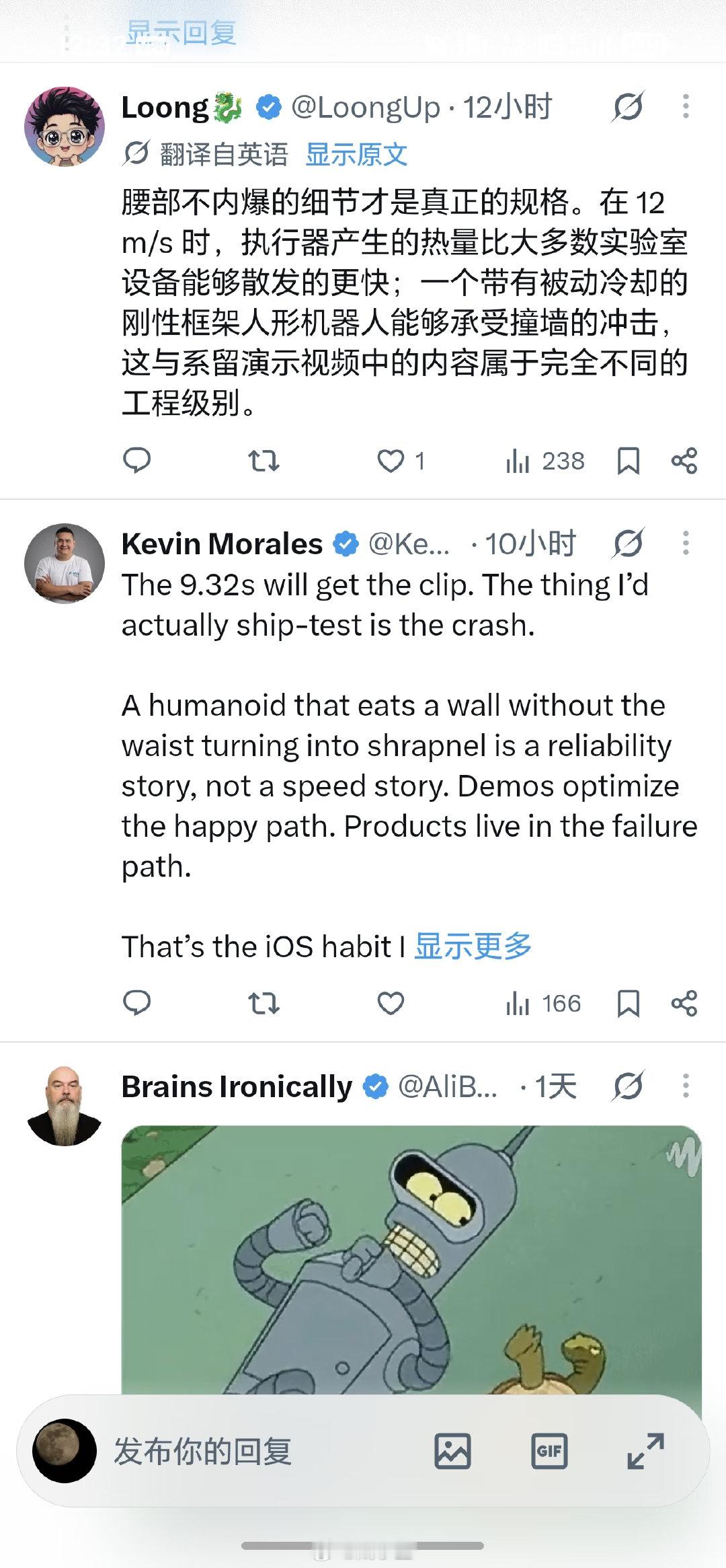Image resolution: width=726 pixels, height=1568 pixels.
Task: Expand reply composer to full screen
Action: 645,1451
